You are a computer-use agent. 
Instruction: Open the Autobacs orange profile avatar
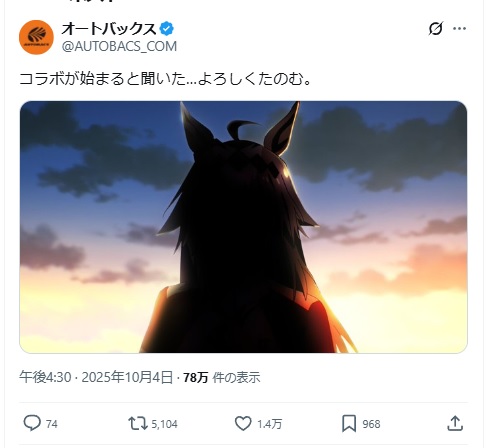click(36, 37)
